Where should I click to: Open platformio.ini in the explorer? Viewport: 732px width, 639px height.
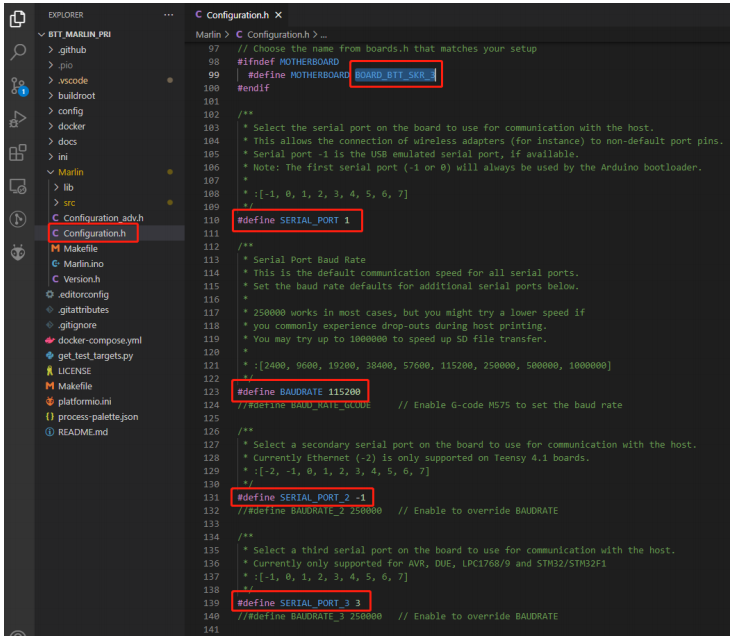point(84,401)
